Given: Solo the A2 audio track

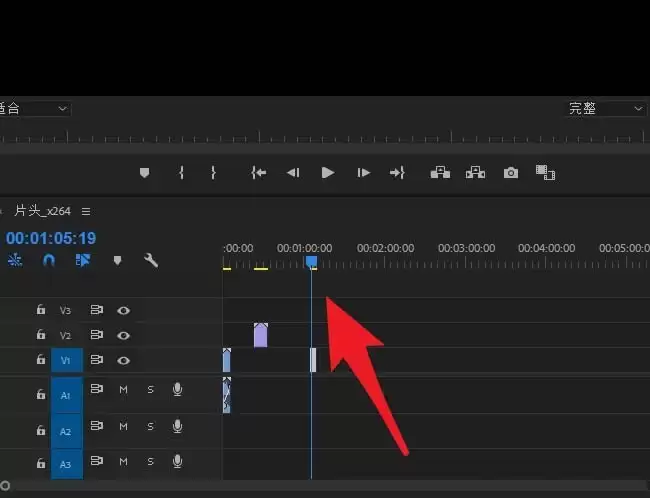Looking at the screenshot, I should (x=151, y=427).
